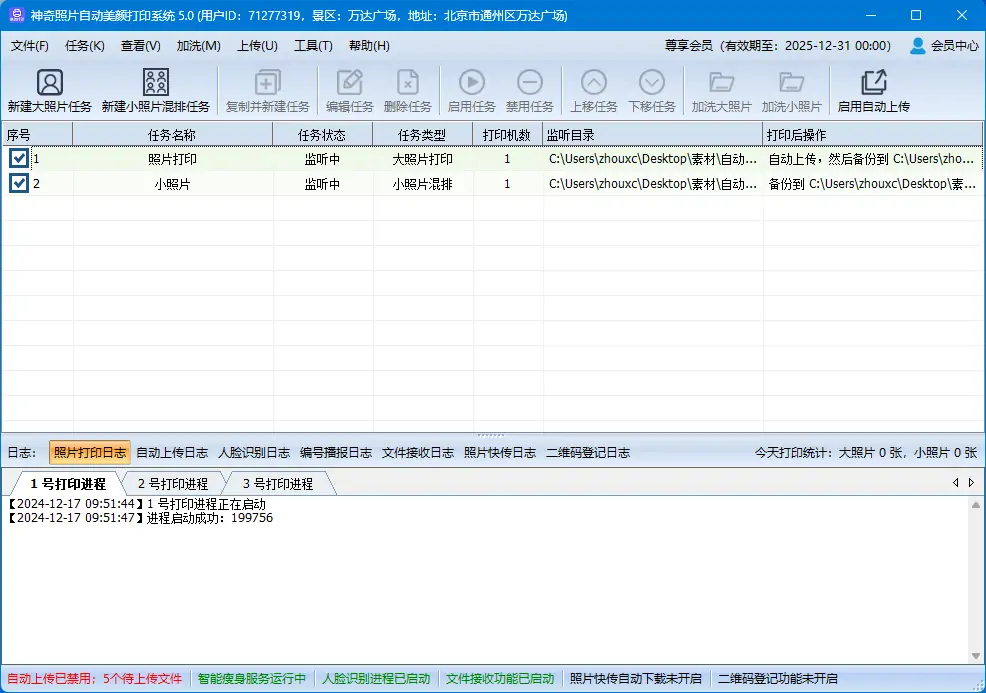Open the 工具(T) menu
Image resolution: width=986 pixels, height=693 pixels.
[313, 46]
